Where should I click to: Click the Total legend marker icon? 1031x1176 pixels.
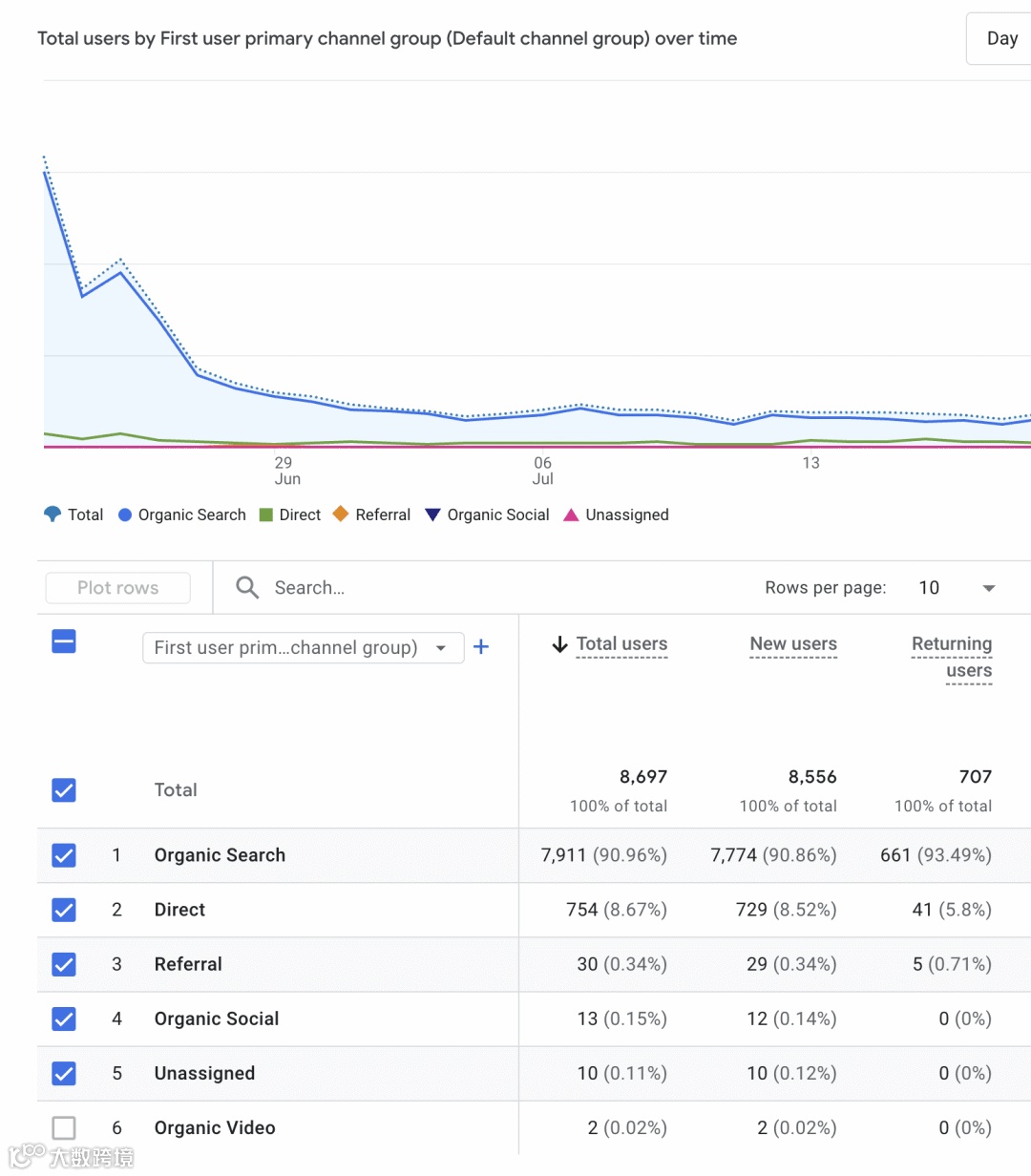point(53,514)
